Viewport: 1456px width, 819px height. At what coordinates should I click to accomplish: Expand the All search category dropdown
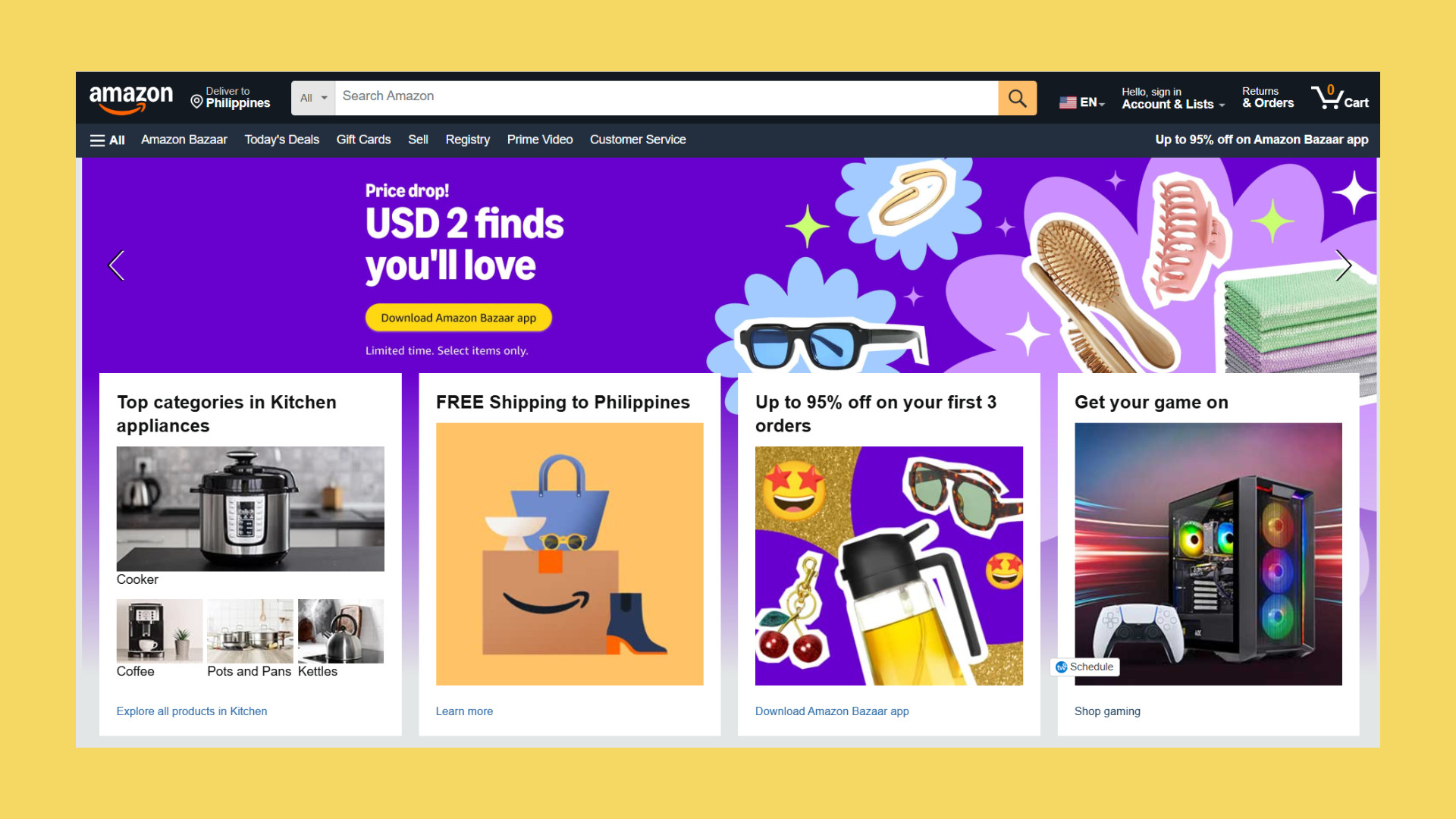pos(313,98)
